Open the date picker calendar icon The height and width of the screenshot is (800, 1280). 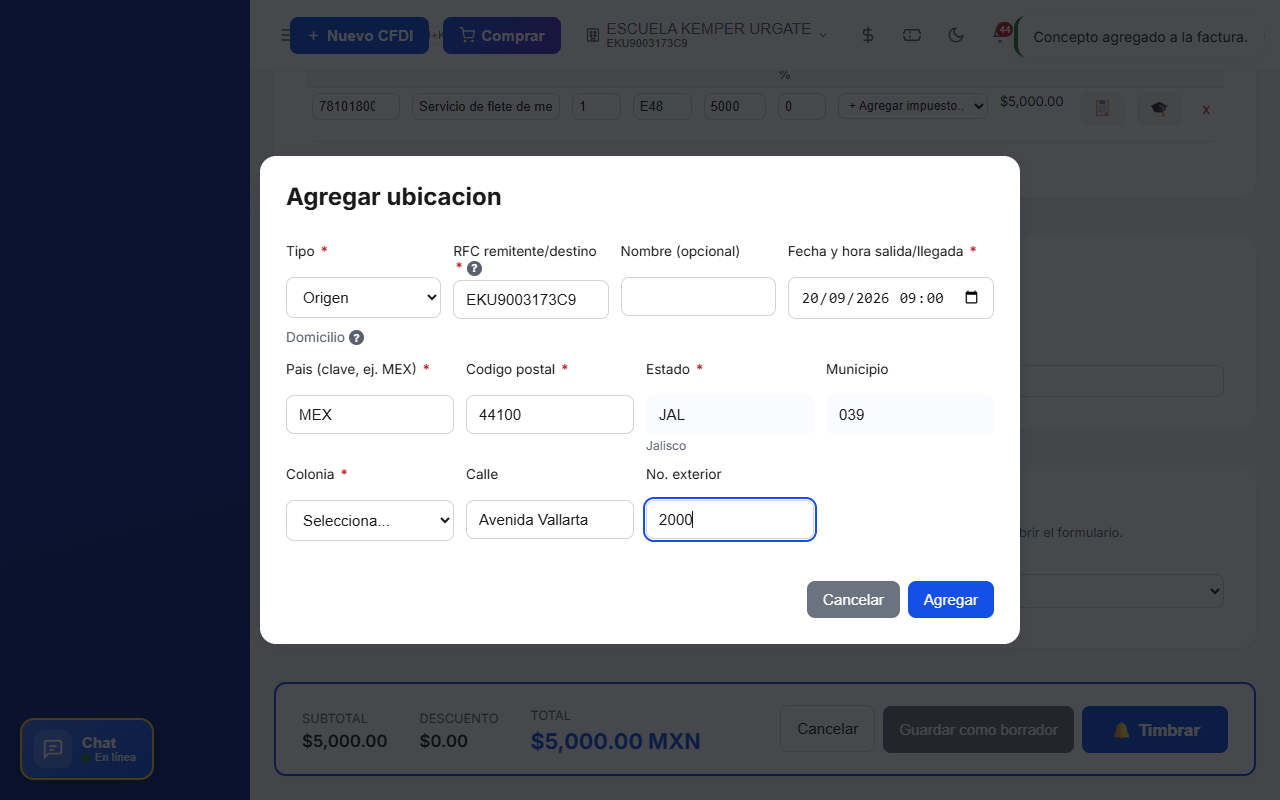(971, 298)
